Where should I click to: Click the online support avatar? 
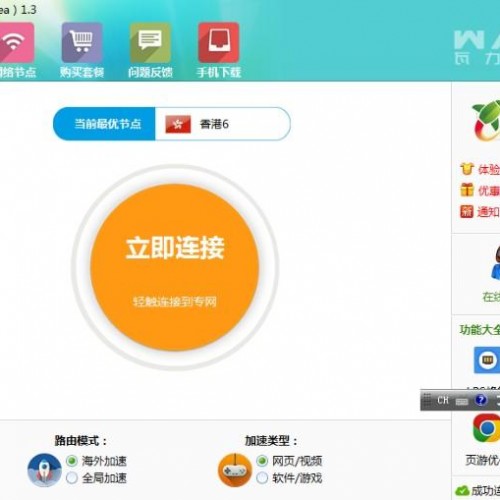coord(496,263)
